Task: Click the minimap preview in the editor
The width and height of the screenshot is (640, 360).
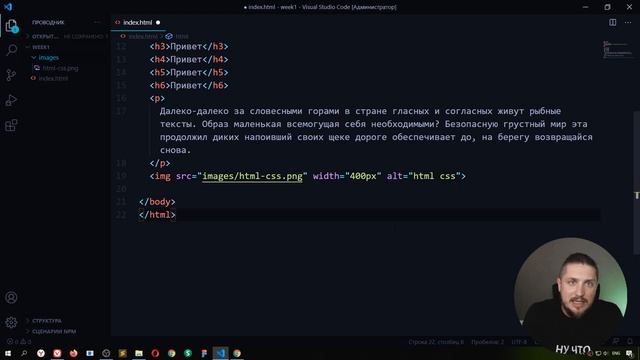Action: pyautogui.click(x=618, y=49)
